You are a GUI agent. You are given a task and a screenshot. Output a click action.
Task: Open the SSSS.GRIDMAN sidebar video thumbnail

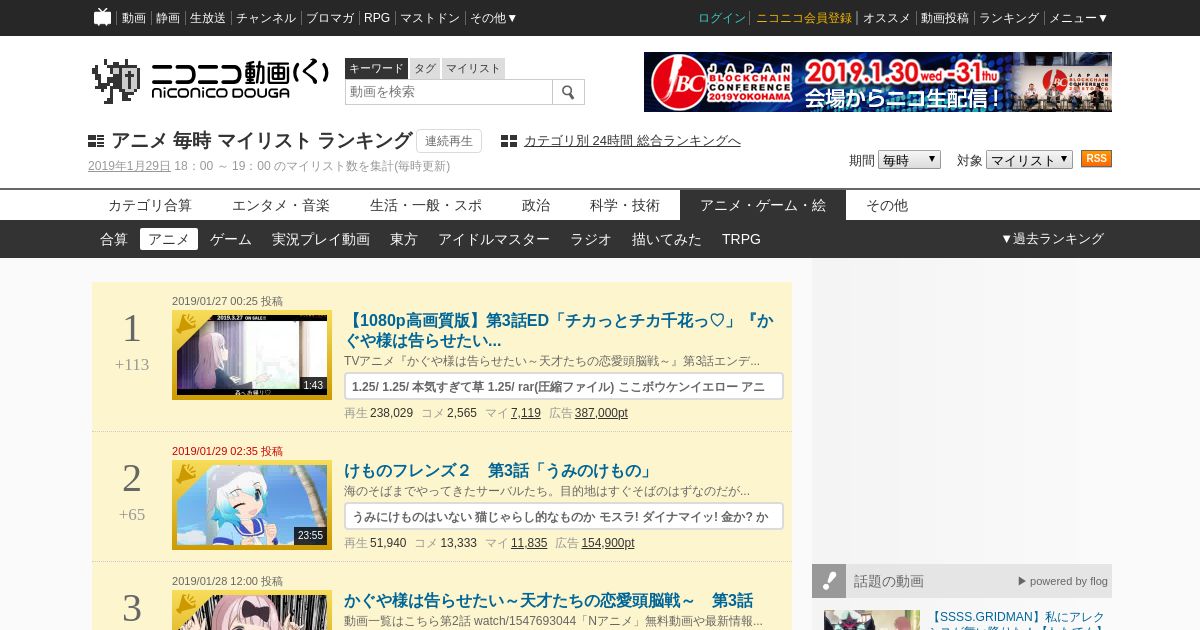click(872, 620)
